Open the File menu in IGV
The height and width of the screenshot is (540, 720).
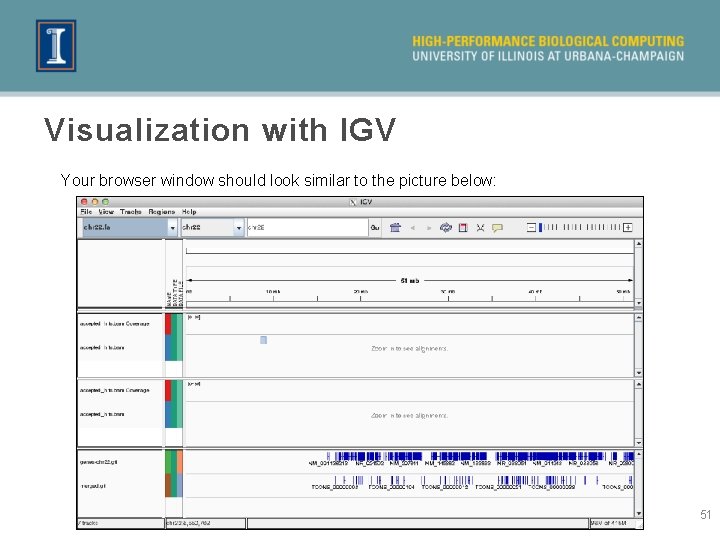click(86, 212)
